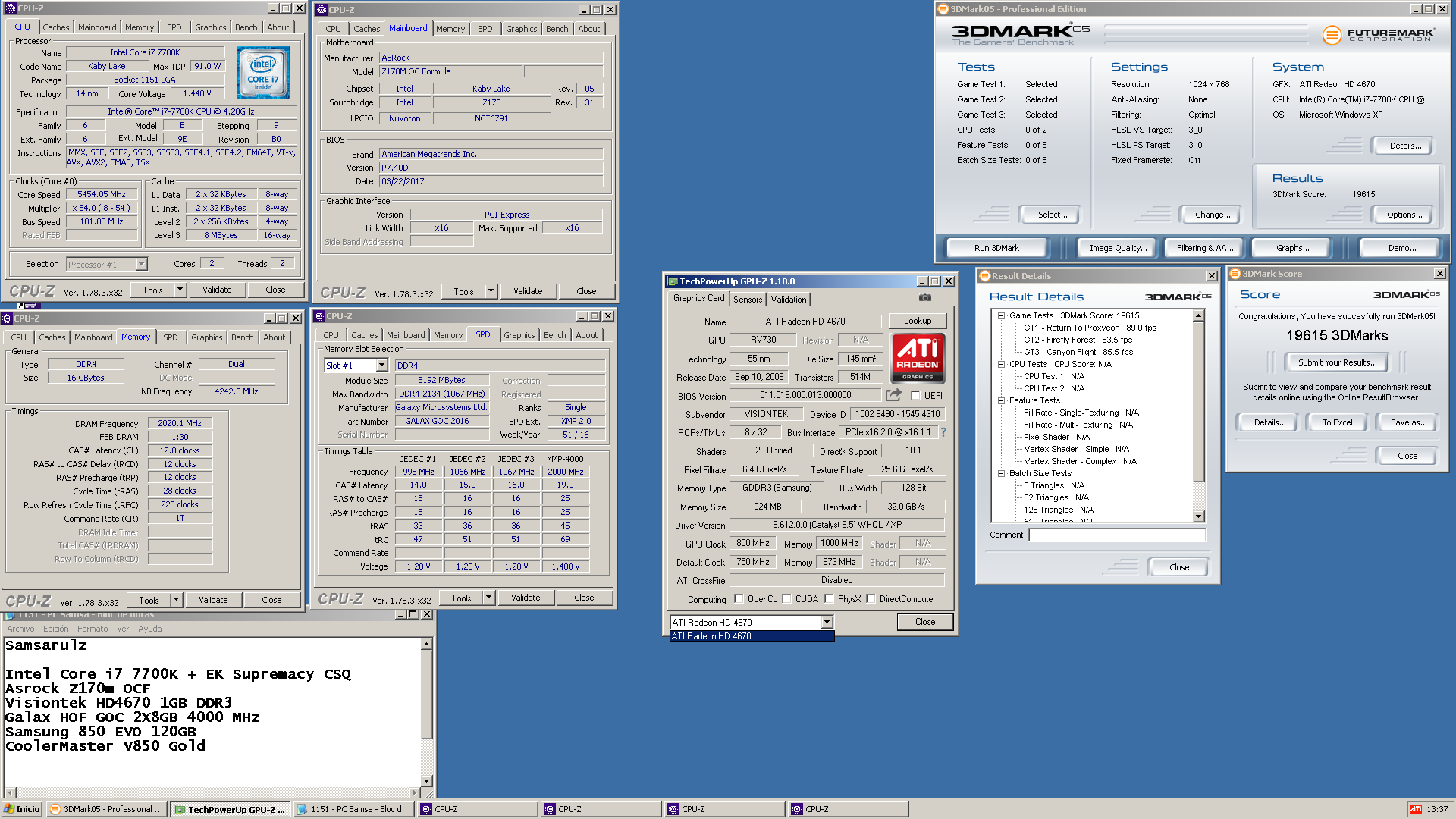
Task: Click the Result Details title bar icon
Action: point(984,276)
